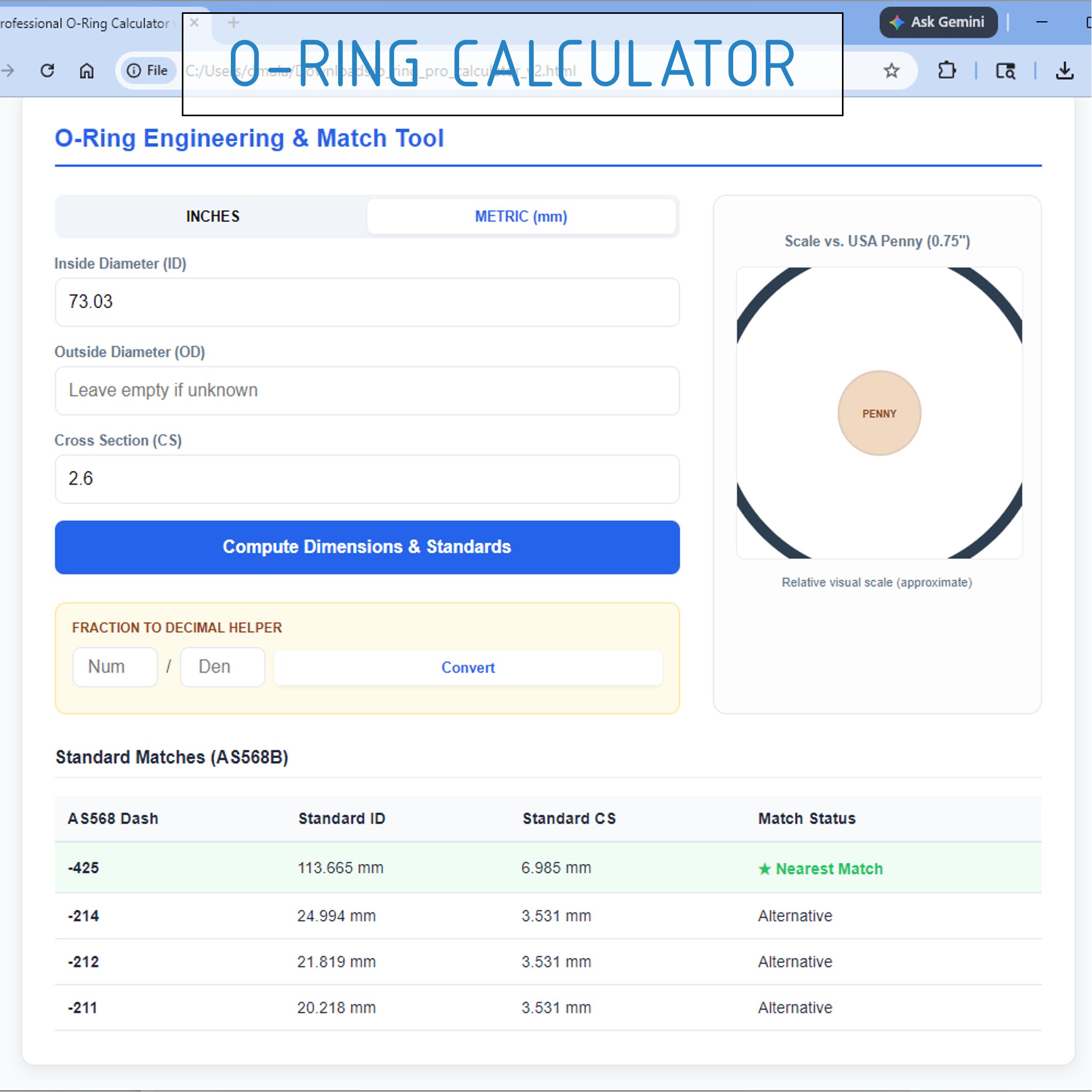Viewport: 1092px width, 1092px height.
Task: Click the Outside Diameter input field
Action: point(367,390)
